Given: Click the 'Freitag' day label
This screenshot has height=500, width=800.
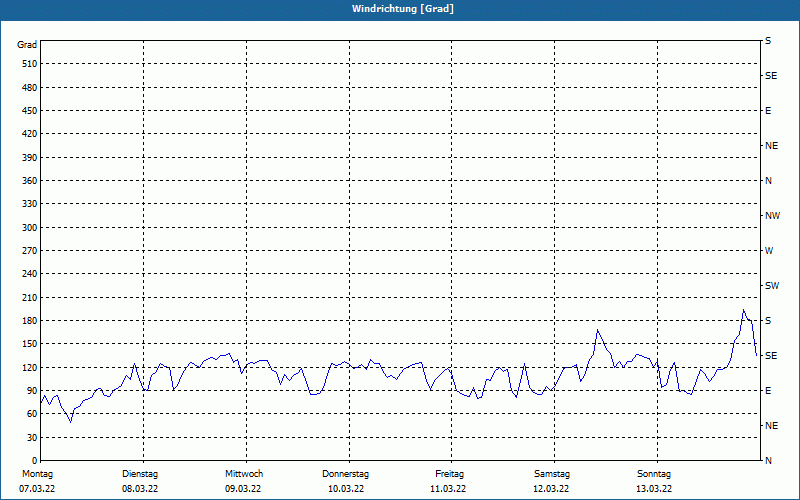Looking at the screenshot, I should 449,474.
